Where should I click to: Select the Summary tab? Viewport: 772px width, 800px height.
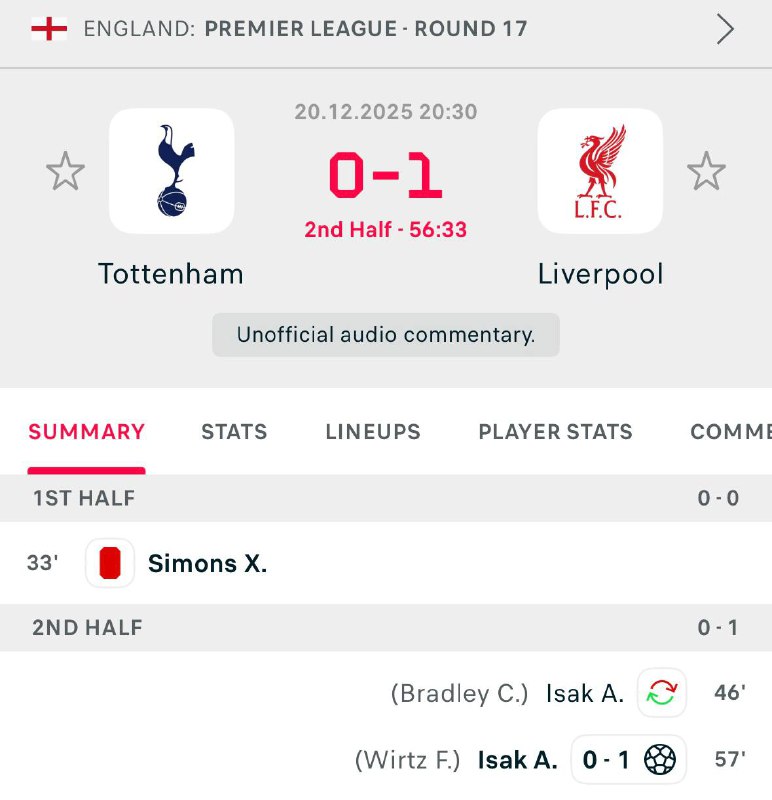87,432
